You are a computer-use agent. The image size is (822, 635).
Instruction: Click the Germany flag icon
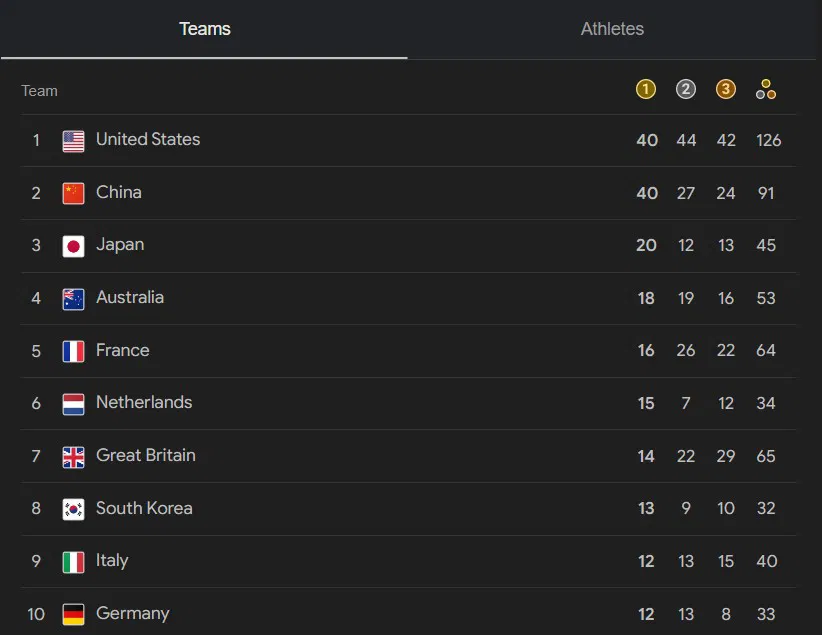click(x=73, y=615)
